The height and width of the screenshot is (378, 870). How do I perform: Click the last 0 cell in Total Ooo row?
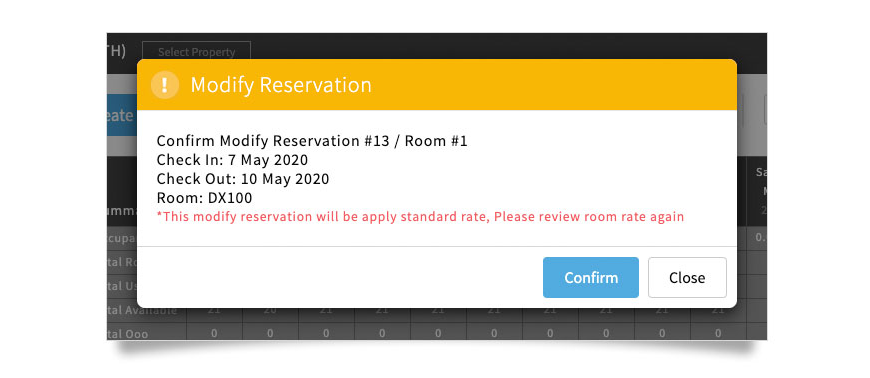pos(718,334)
